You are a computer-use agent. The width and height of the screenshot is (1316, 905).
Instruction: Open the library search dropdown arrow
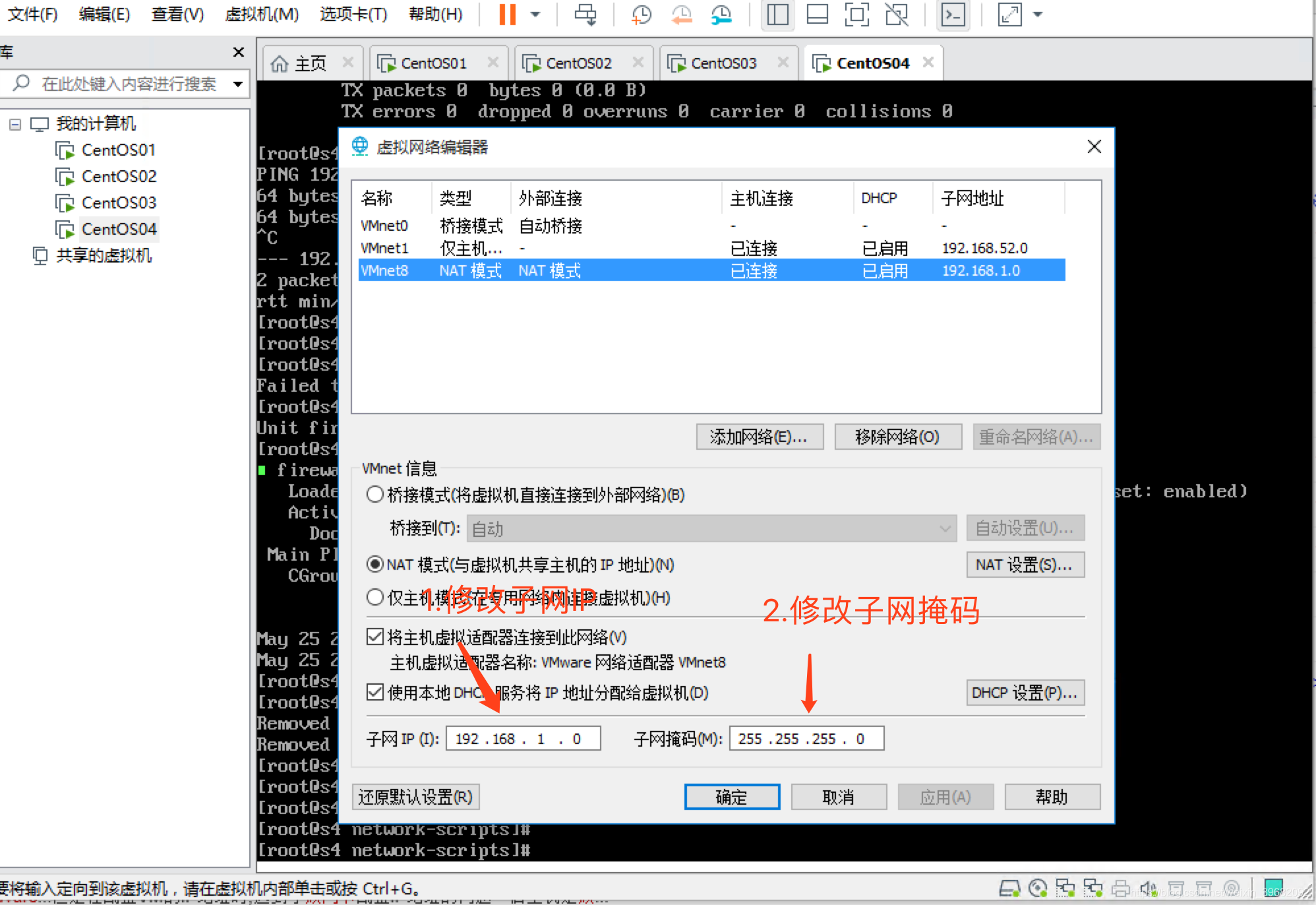pos(238,84)
